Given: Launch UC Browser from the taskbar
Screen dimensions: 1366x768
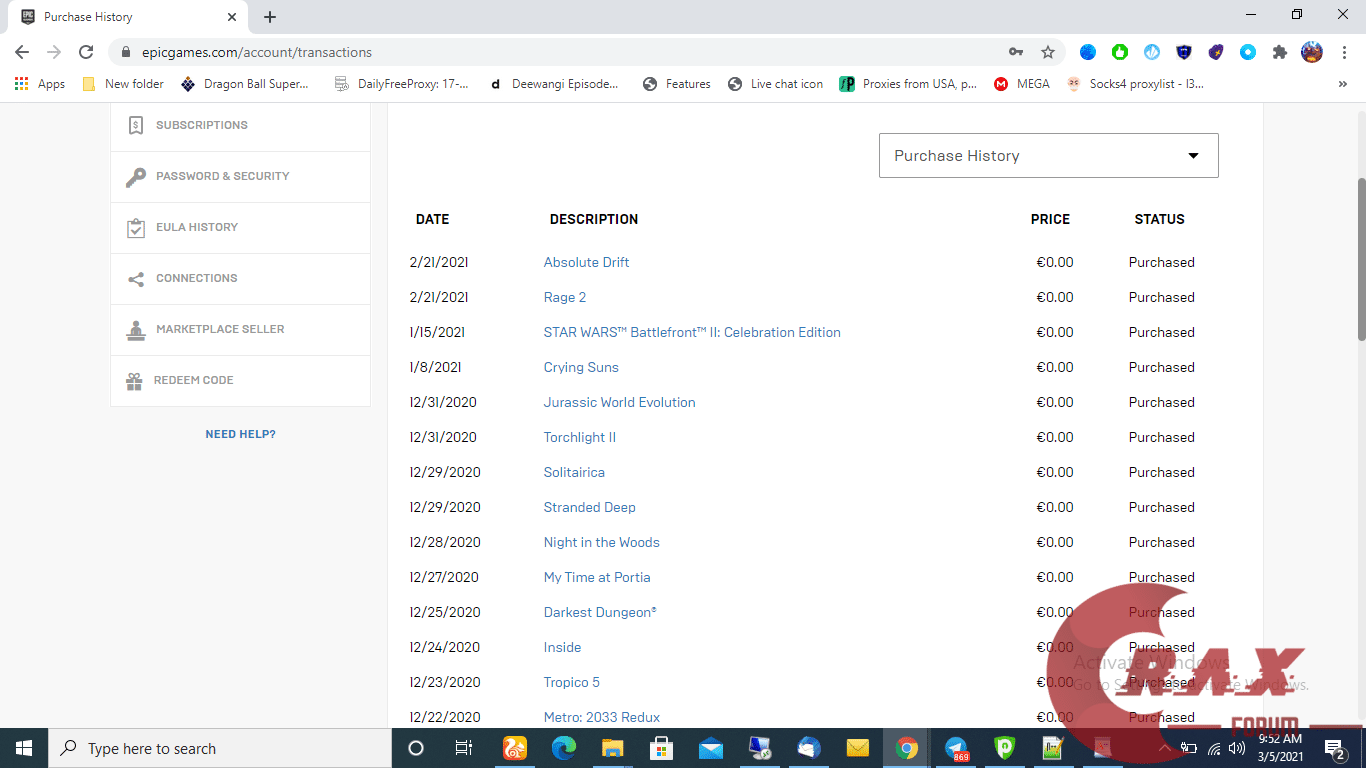Looking at the screenshot, I should point(514,748).
